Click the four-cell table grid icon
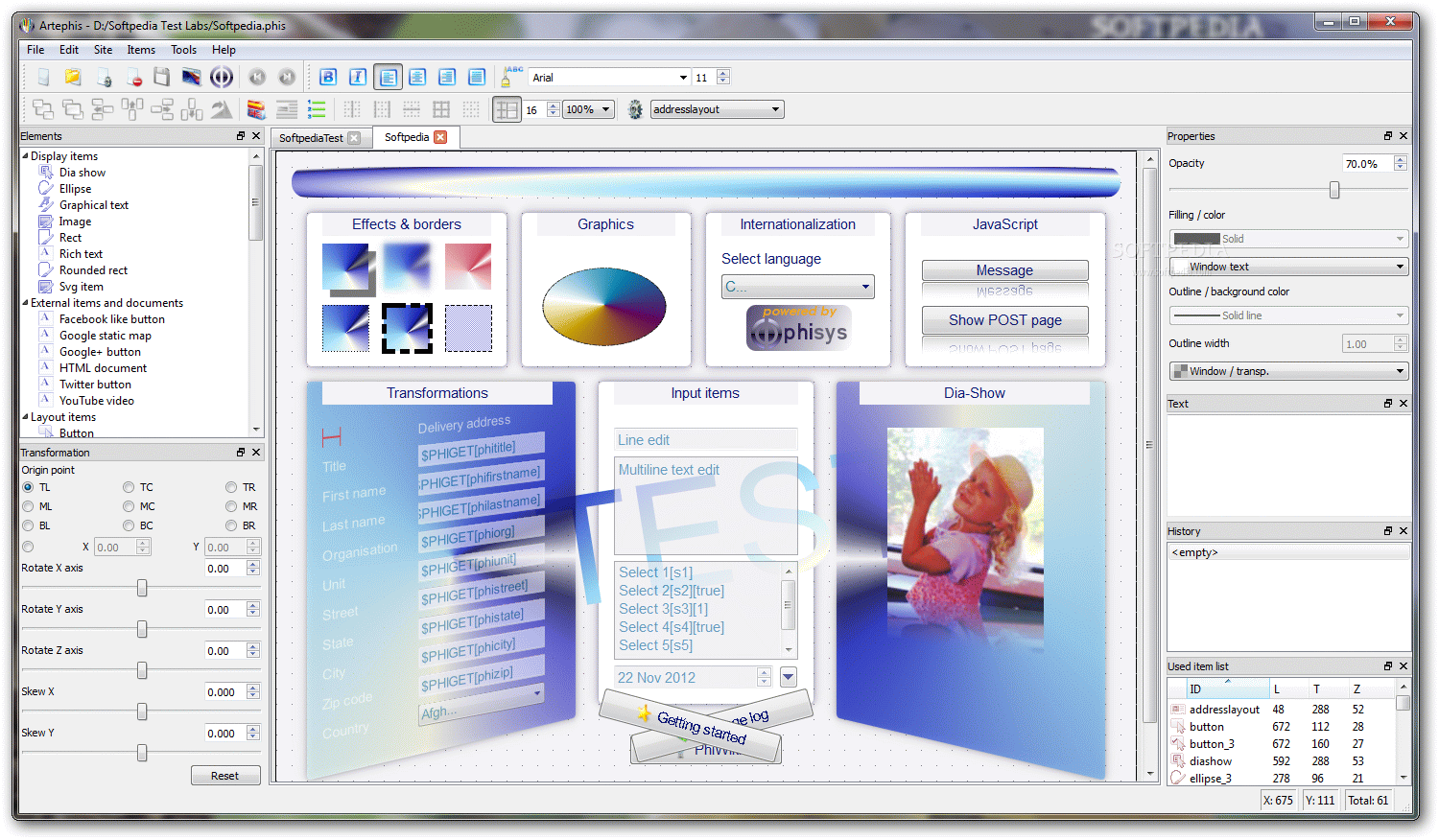Viewport: 1439px width, 840px height. (x=441, y=109)
